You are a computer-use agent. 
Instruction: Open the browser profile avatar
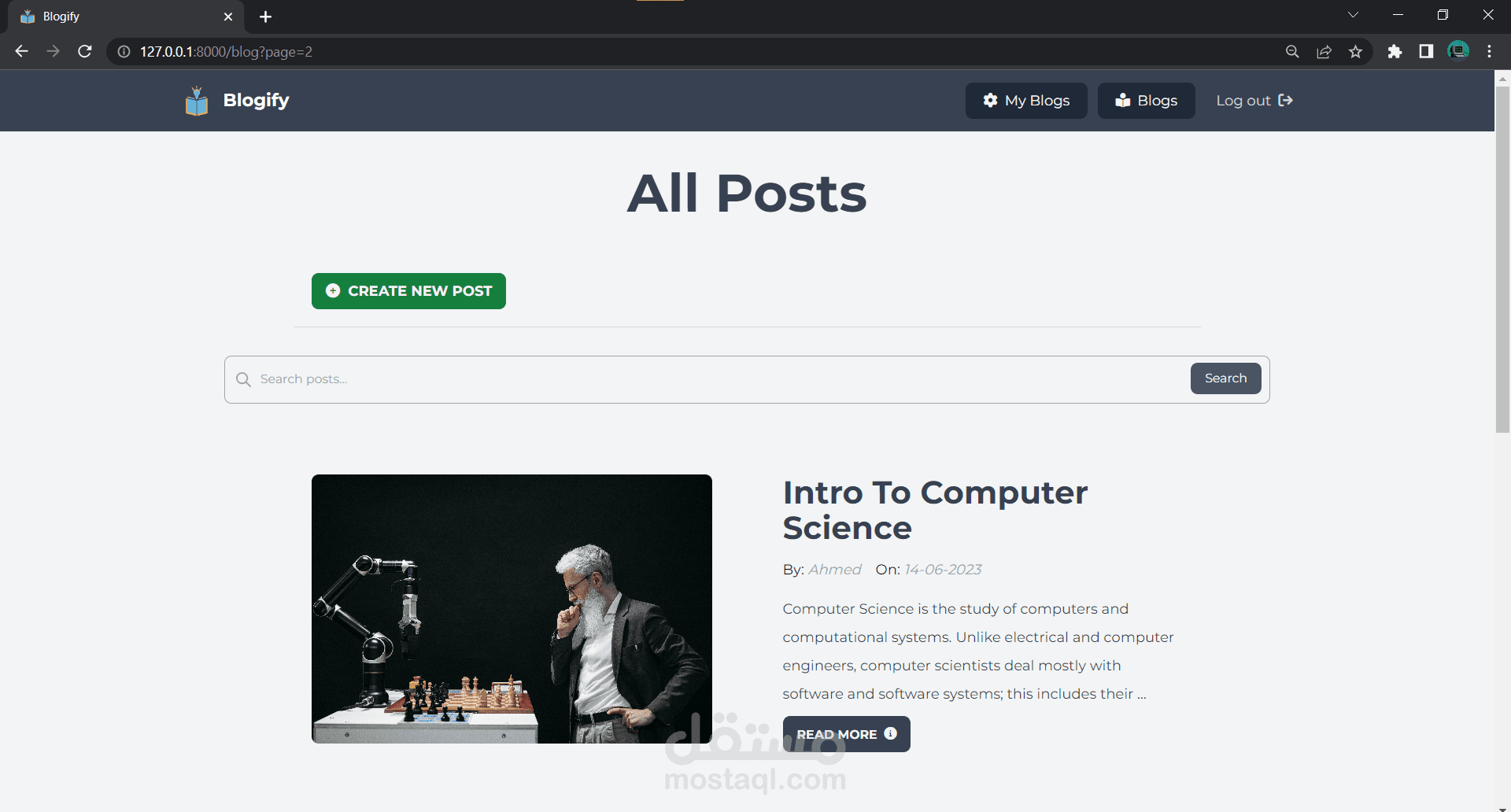(1458, 51)
